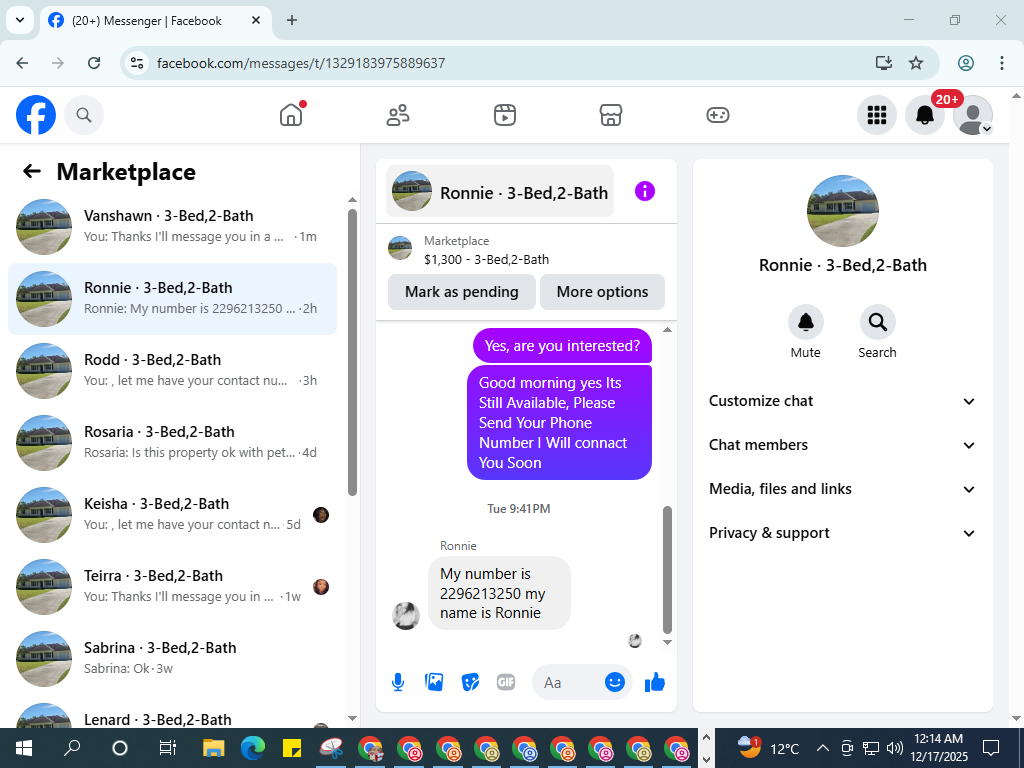The width and height of the screenshot is (1024, 768).
Task: Click the 'Tue 9:41PM' timestamp
Action: (x=519, y=509)
